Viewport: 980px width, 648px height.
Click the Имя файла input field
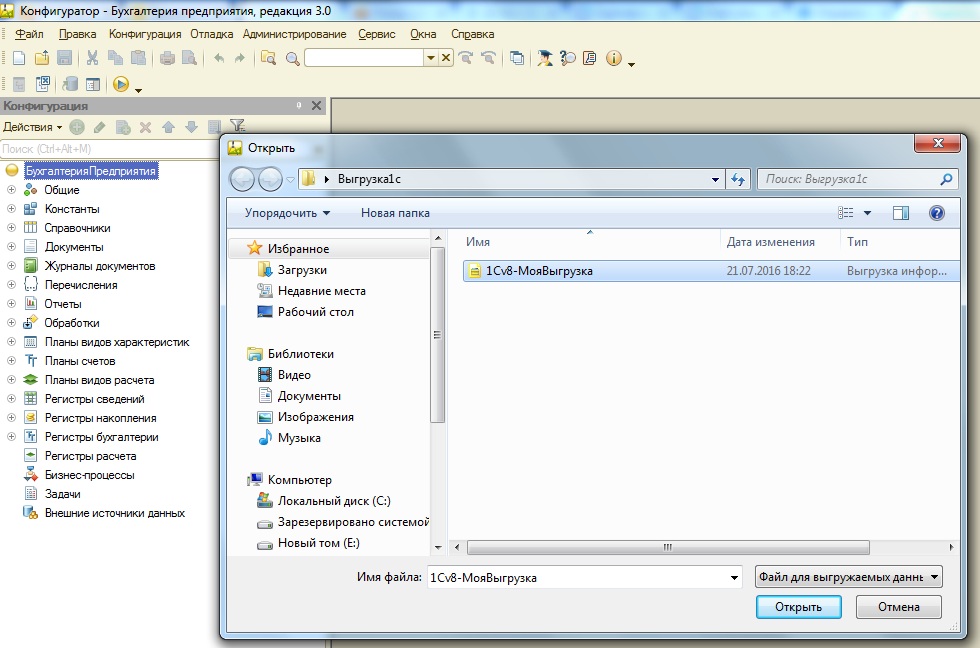point(584,577)
